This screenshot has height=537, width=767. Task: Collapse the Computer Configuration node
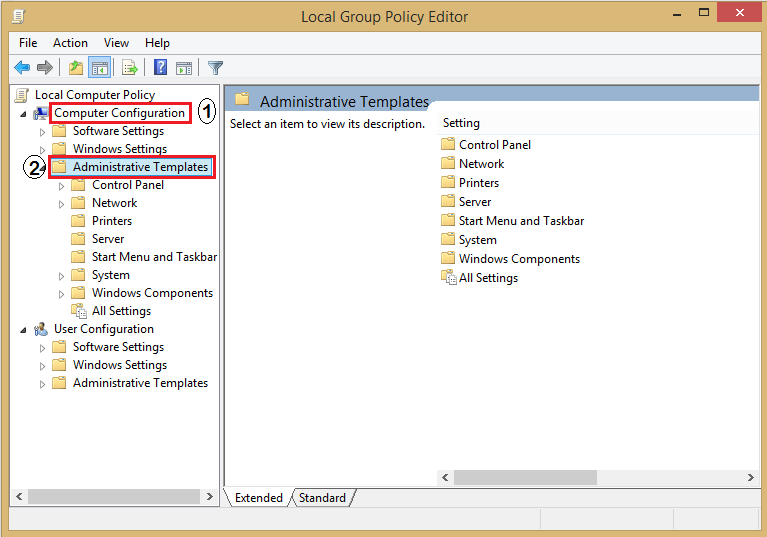(23, 114)
